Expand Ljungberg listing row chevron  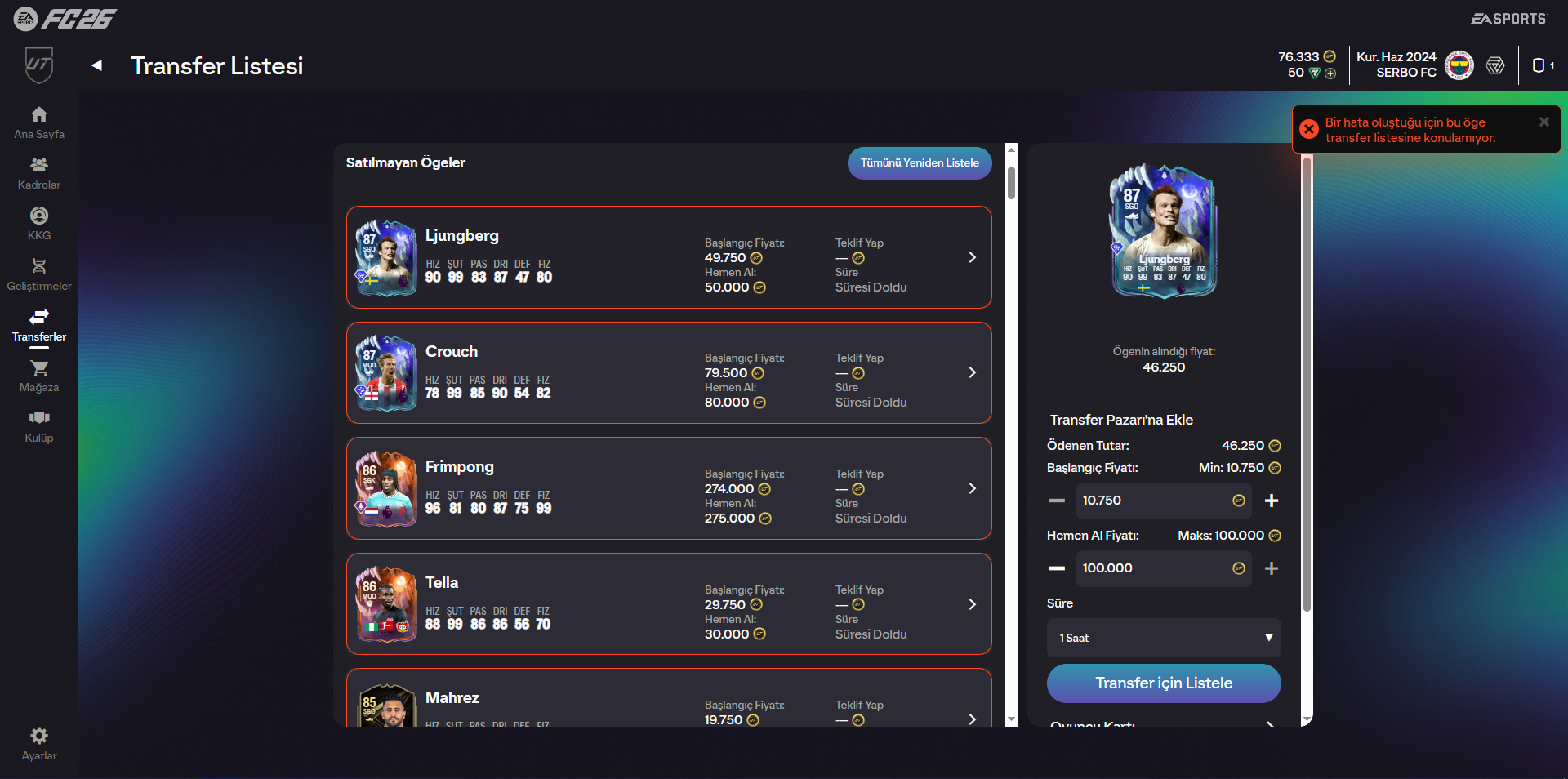[x=972, y=257]
